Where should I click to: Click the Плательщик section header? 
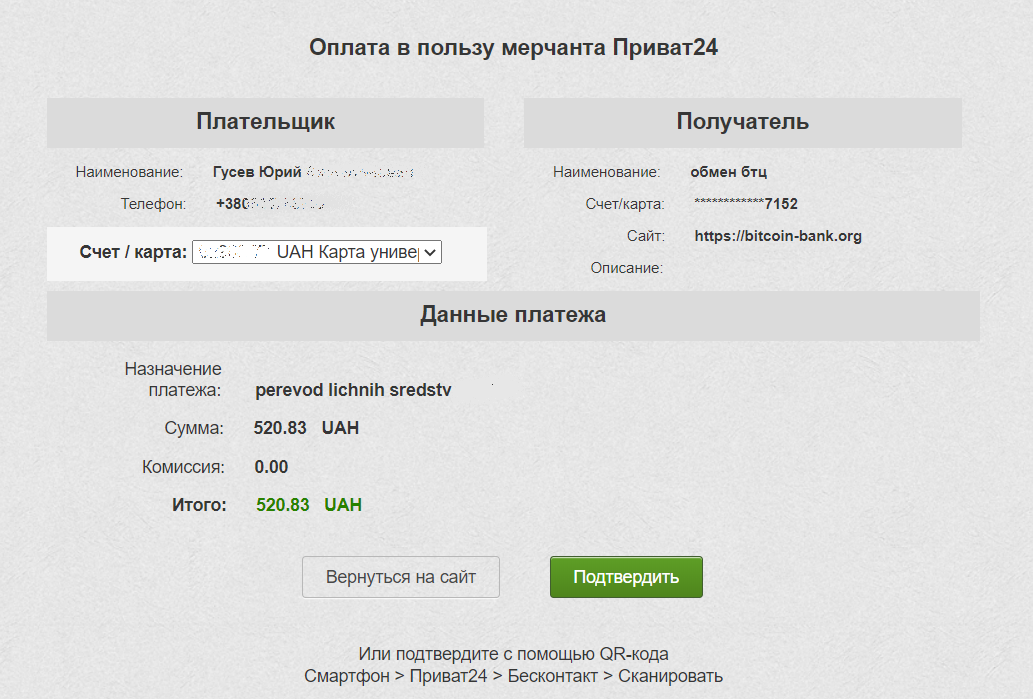point(265,122)
